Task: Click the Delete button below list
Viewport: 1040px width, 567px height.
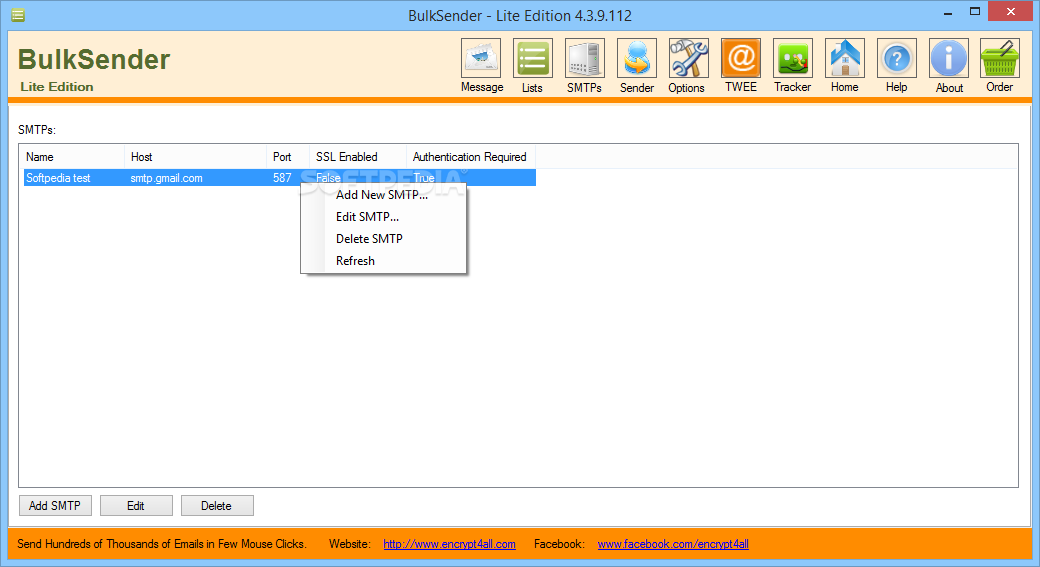Action: point(217,505)
